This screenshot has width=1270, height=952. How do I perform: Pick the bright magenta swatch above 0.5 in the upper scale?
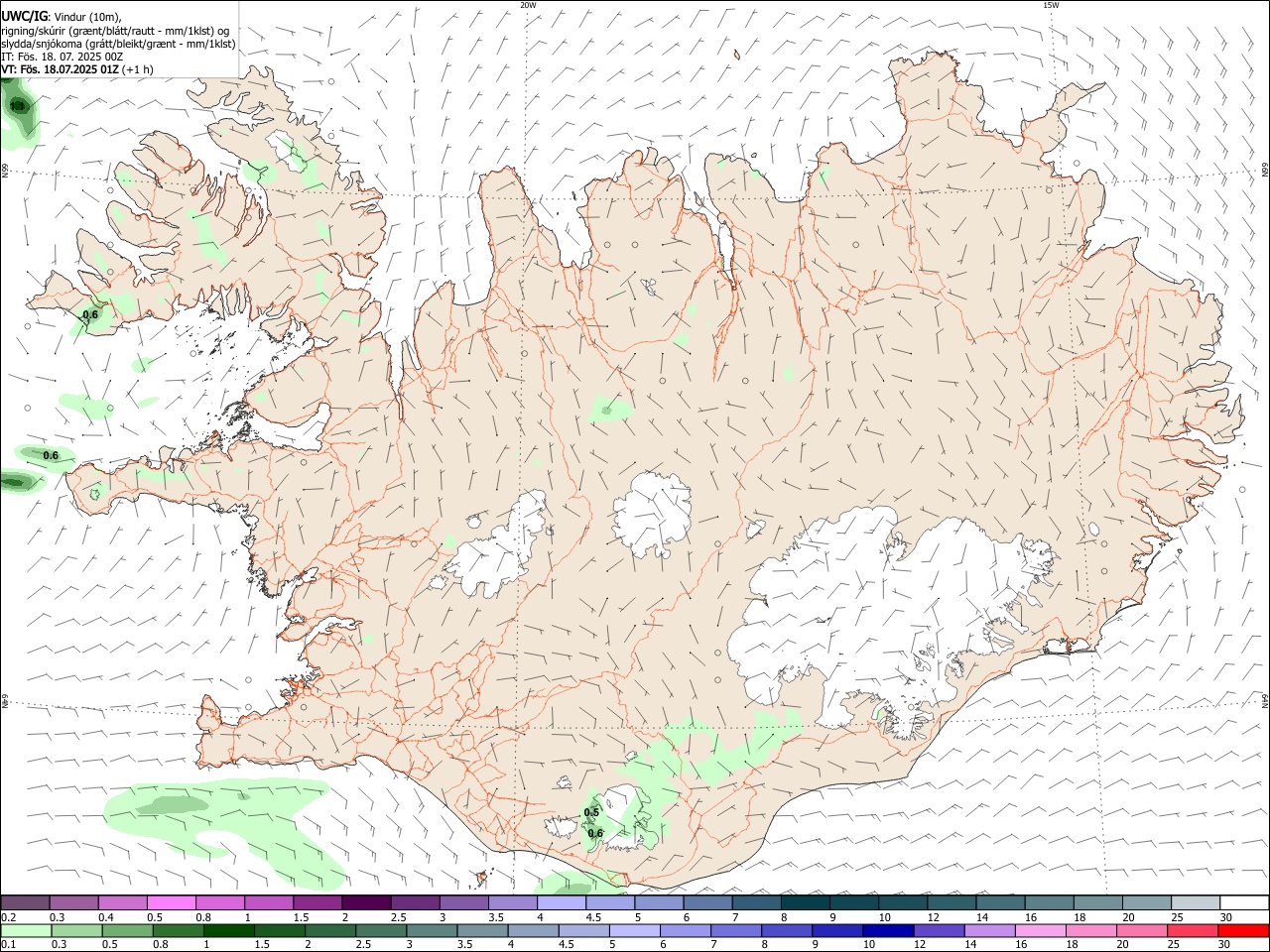click(x=171, y=903)
